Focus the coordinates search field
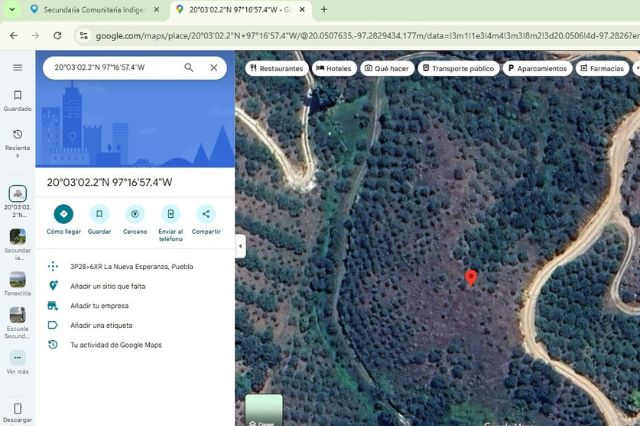This screenshot has height=426, width=640. click(x=114, y=67)
